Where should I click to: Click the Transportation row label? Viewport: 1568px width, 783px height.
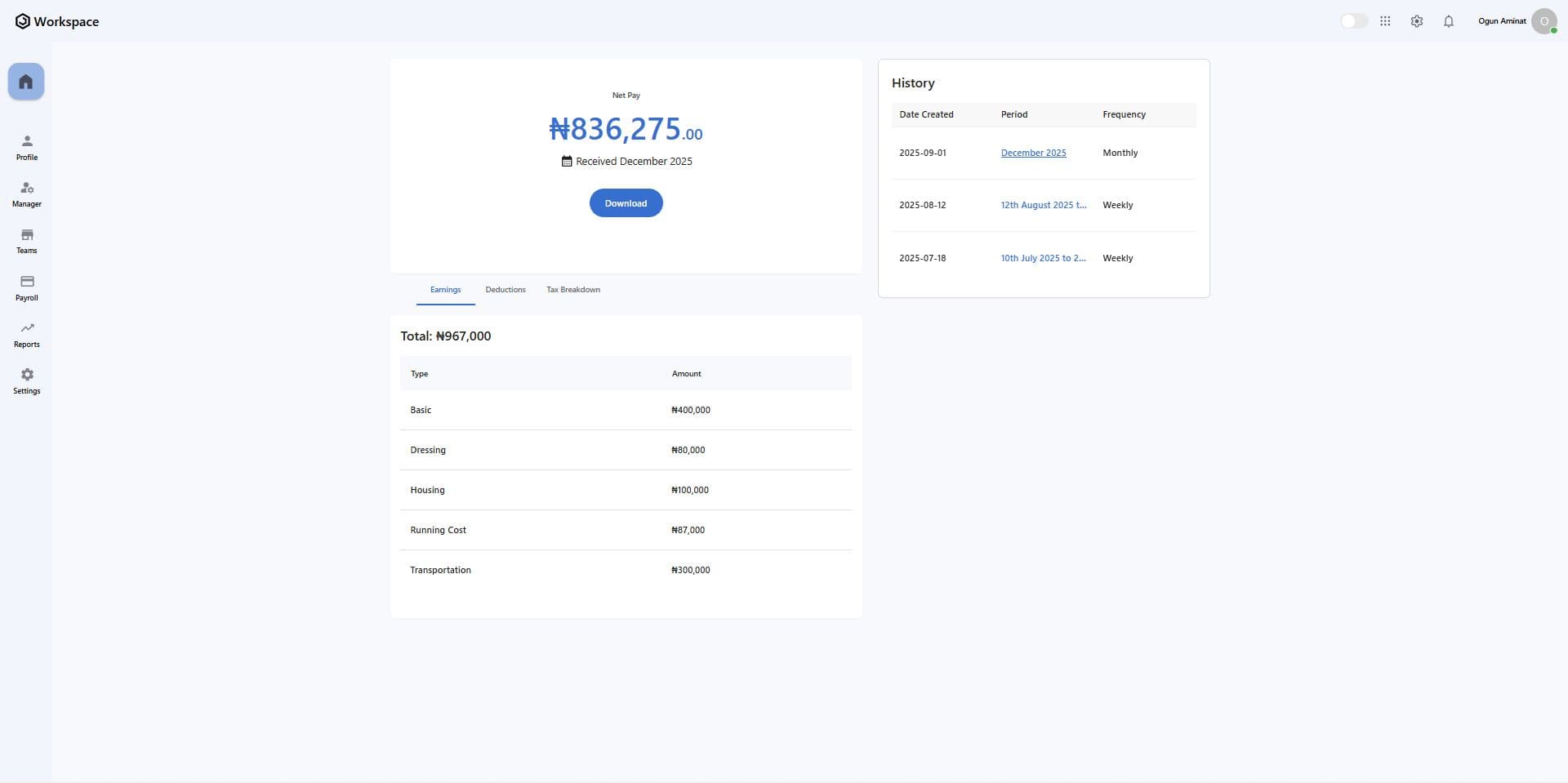pyautogui.click(x=441, y=570)
